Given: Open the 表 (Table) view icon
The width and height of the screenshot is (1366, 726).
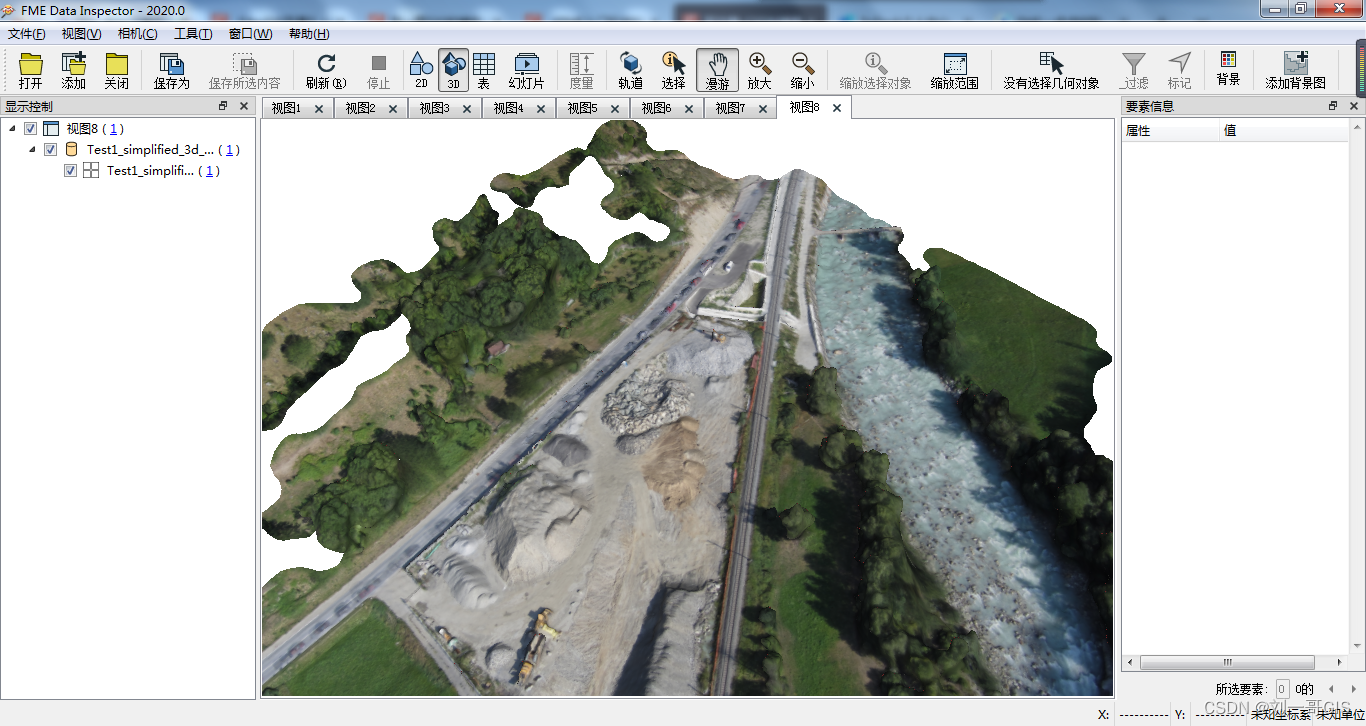Looking at the screenshot, I should [484, 71].
